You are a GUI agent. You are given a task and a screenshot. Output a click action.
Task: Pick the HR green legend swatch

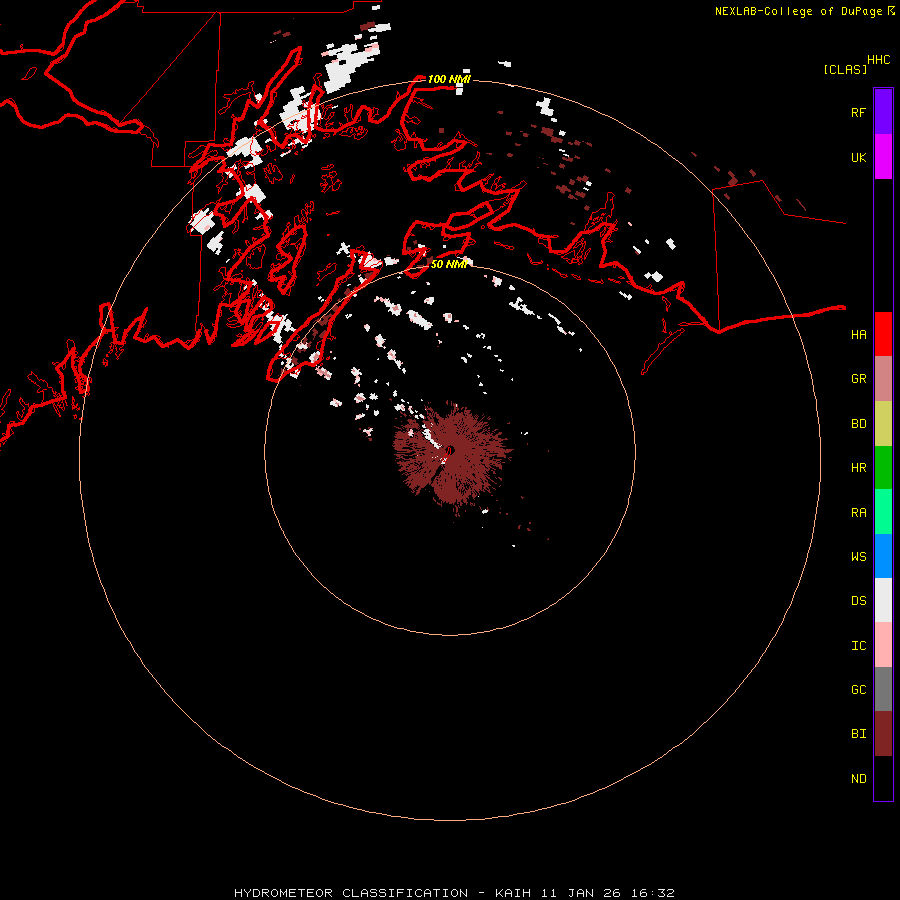coord(883,468)
